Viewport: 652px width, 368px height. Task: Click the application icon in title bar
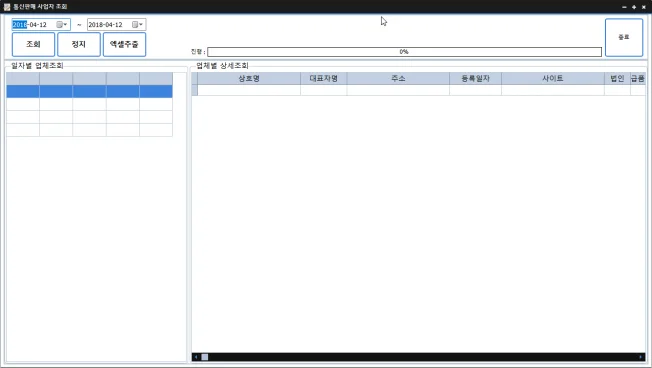tap(7, 7)
